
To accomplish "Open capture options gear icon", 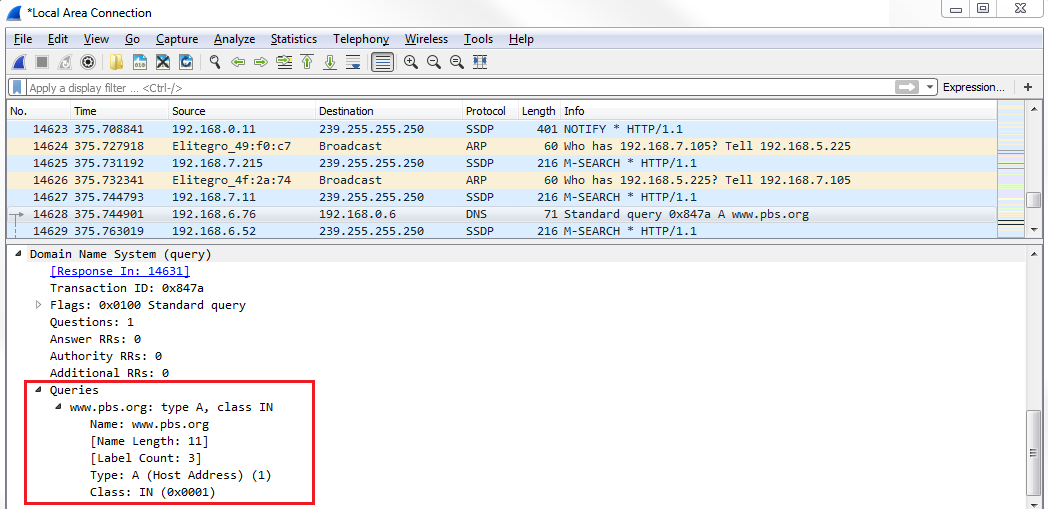I will [x=88, y=62].
